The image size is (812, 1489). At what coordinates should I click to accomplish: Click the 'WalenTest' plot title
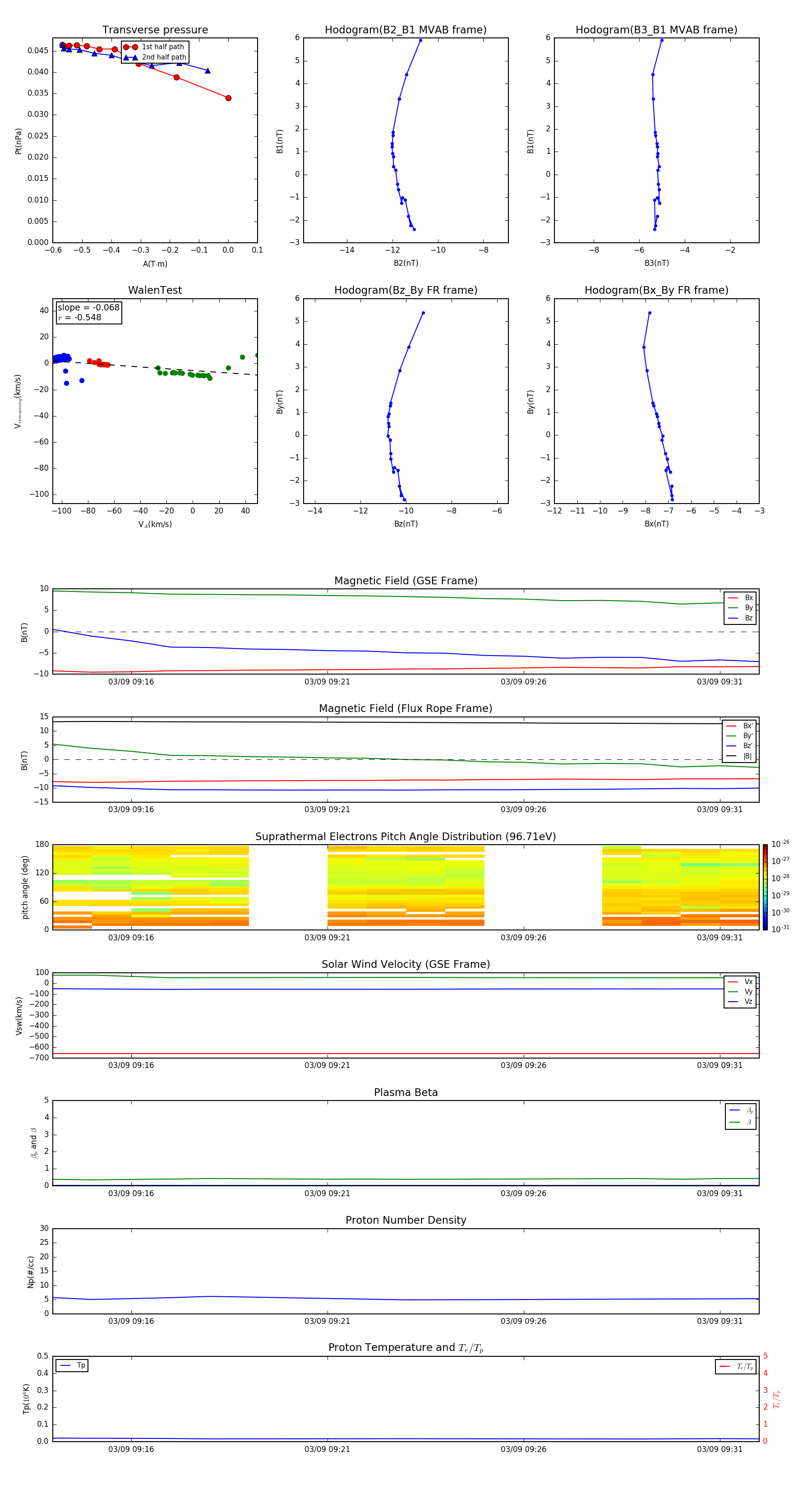[x=155, y=290]
